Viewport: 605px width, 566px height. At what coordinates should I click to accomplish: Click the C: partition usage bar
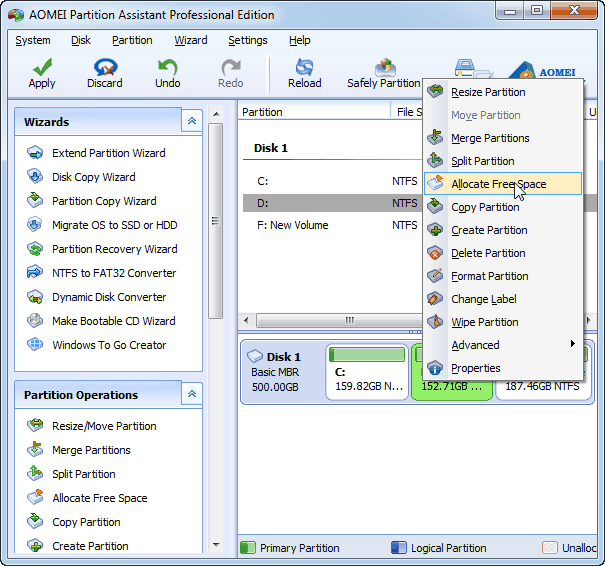pyautogui.click(x=367, y=354)
